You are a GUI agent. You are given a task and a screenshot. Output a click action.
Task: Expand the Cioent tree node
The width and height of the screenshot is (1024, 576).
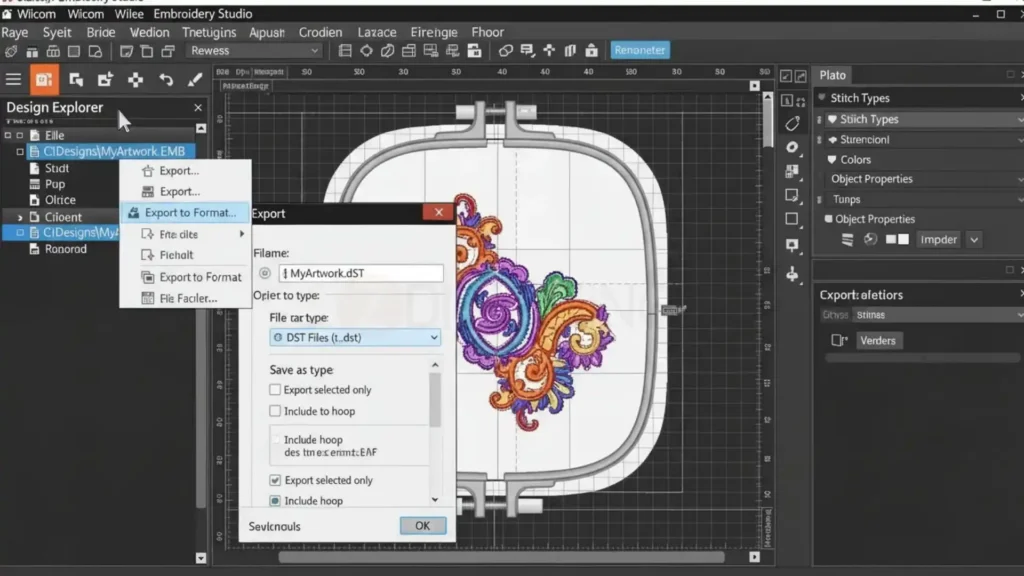[x=20, y=217]
